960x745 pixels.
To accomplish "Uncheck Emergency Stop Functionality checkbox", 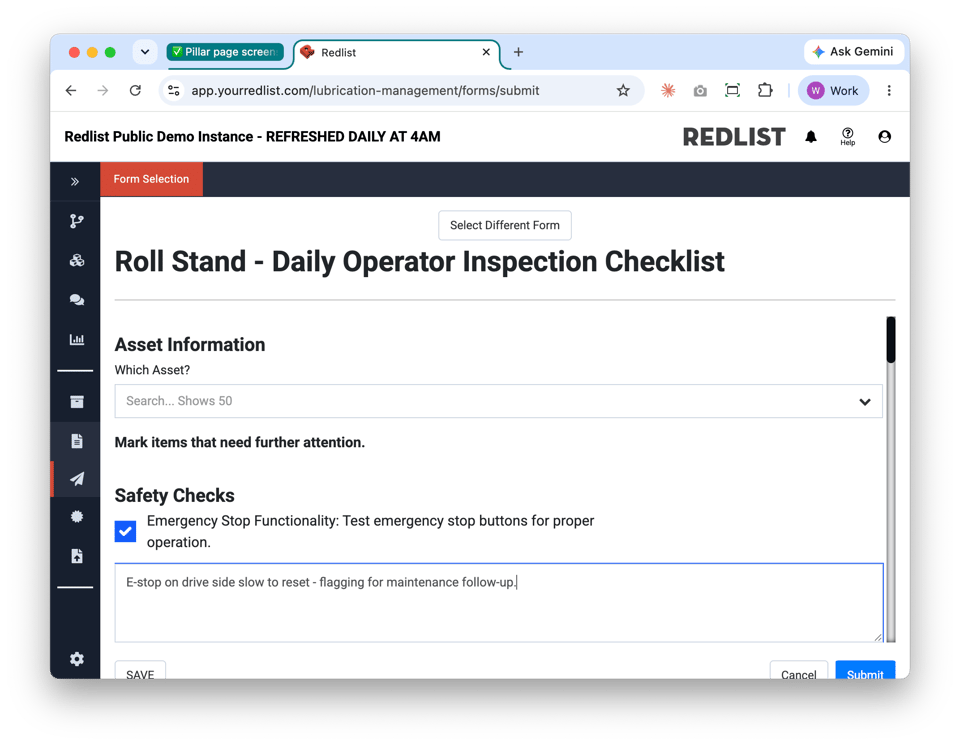I will tap(126, 531).
